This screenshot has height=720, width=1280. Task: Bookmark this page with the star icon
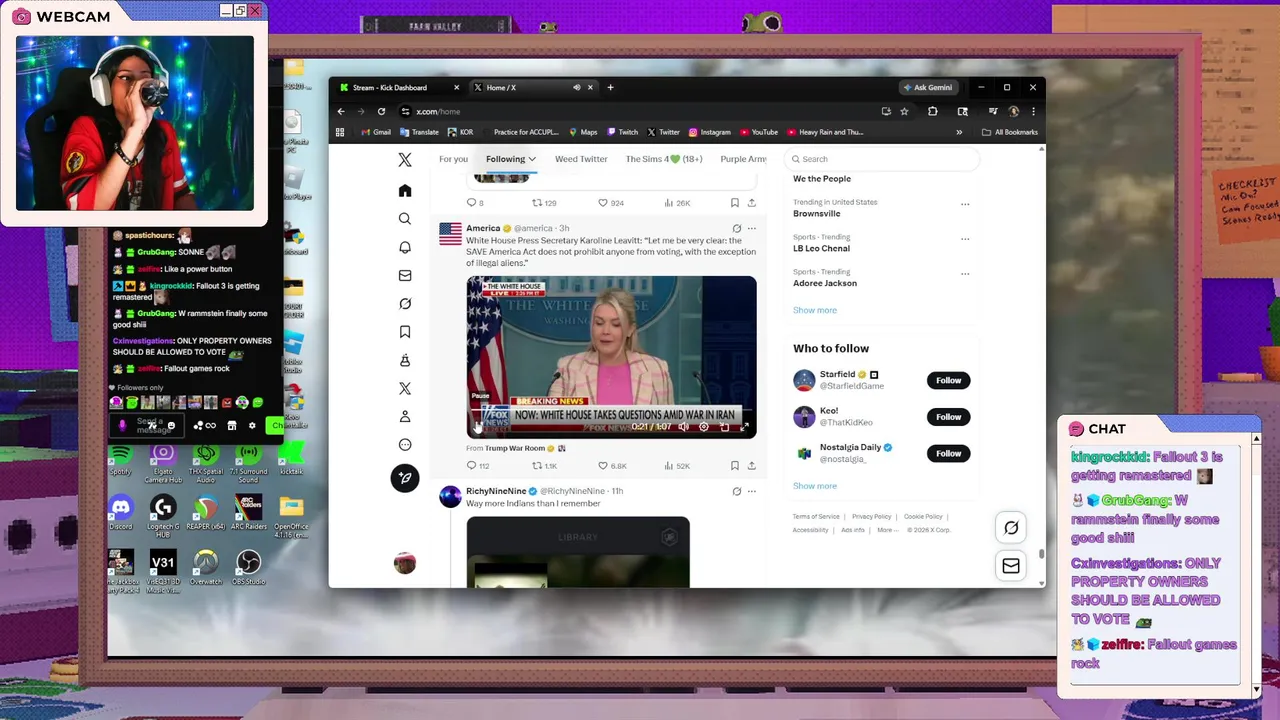point(904,111)
